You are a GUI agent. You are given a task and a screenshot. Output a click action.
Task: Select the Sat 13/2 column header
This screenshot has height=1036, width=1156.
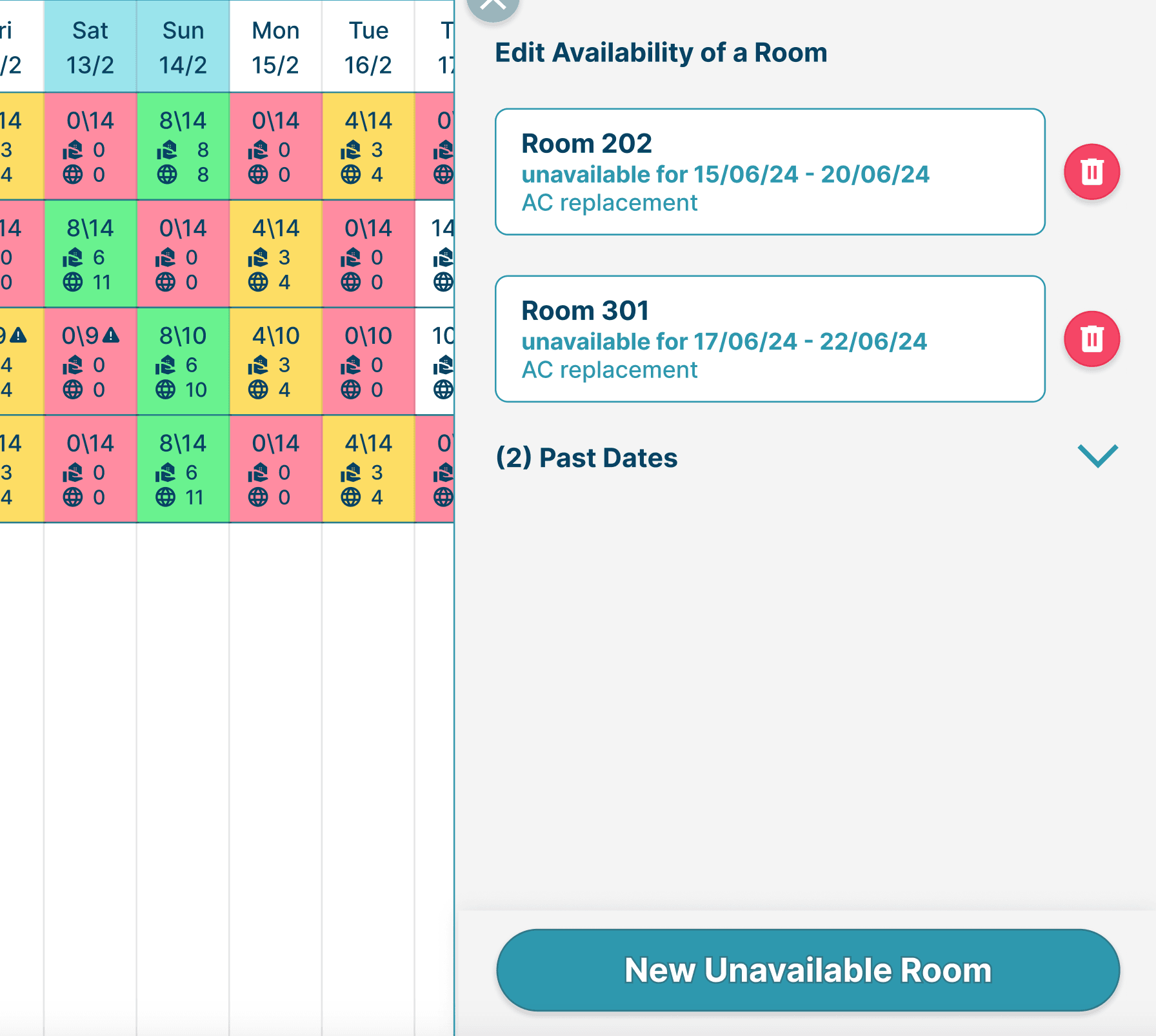90,47
